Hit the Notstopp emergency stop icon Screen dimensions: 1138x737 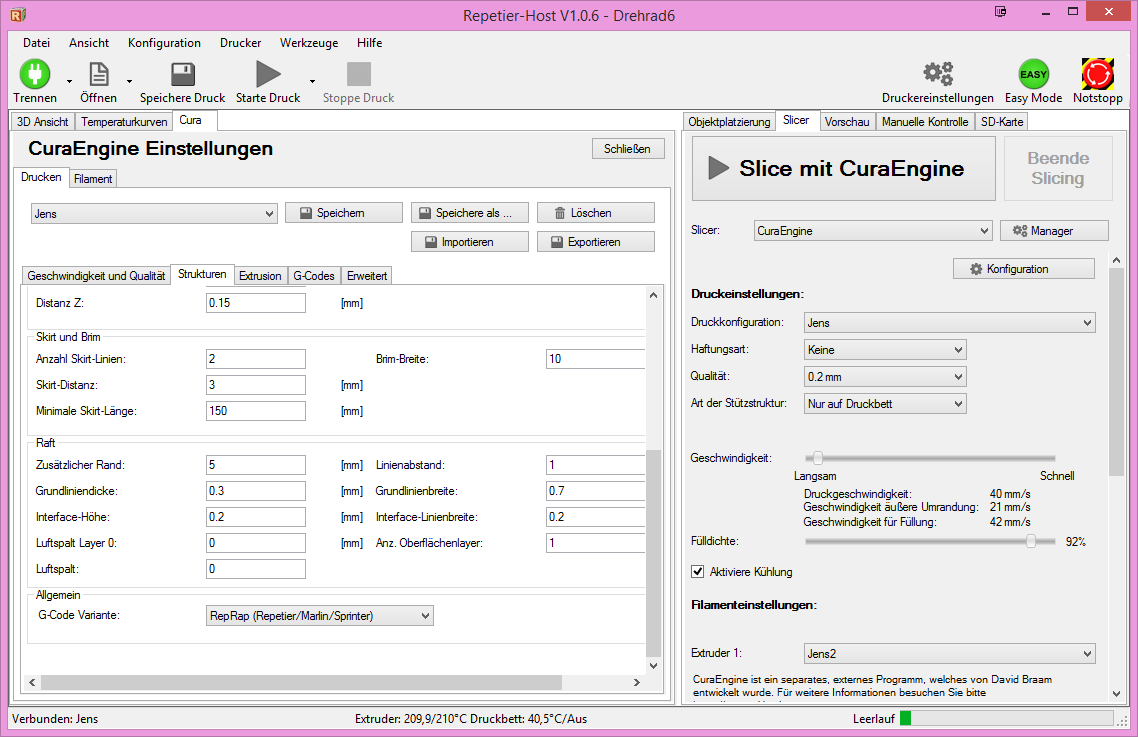coord(1097,75)
